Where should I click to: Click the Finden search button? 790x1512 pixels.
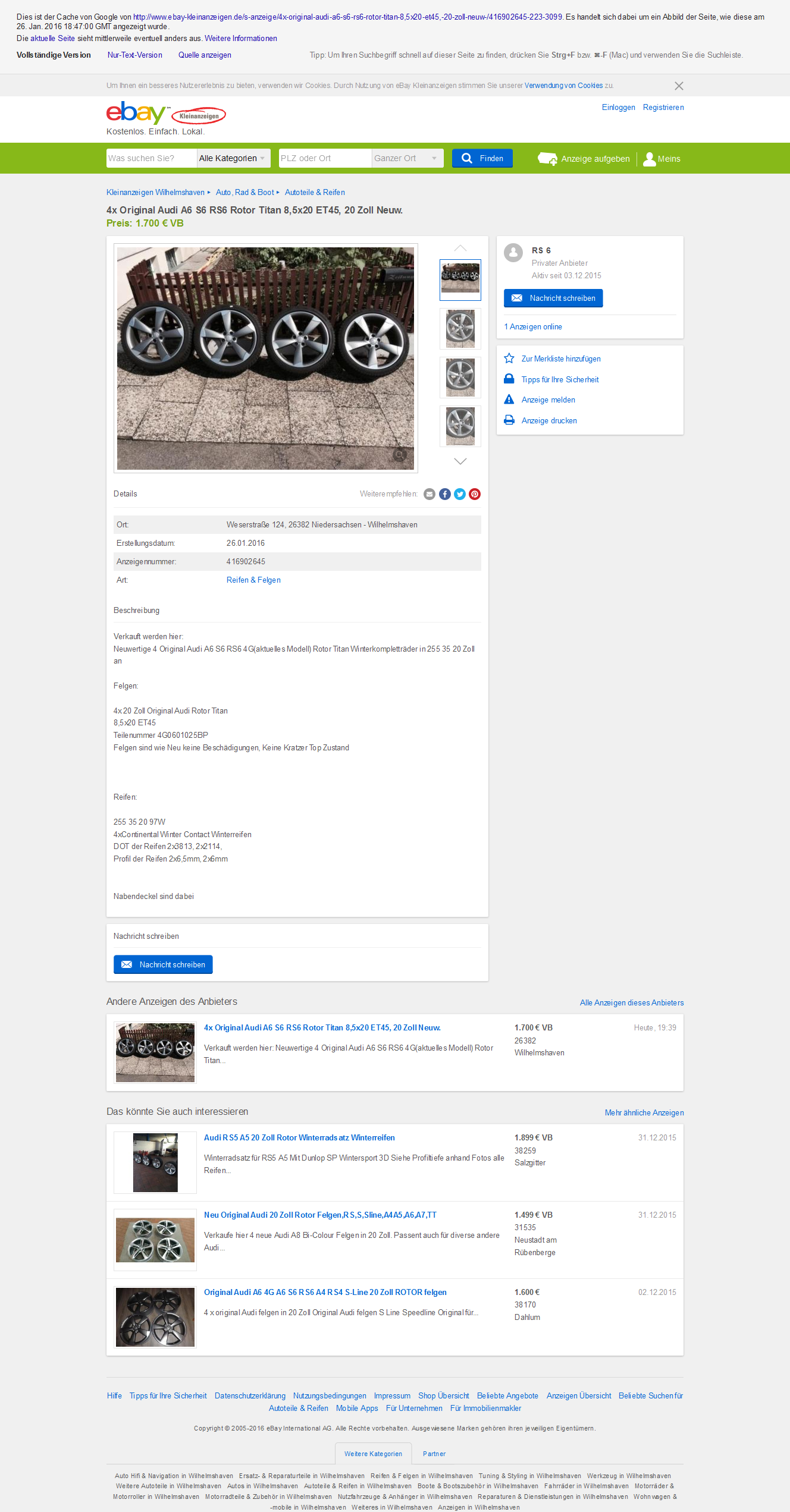pos(482,158)
